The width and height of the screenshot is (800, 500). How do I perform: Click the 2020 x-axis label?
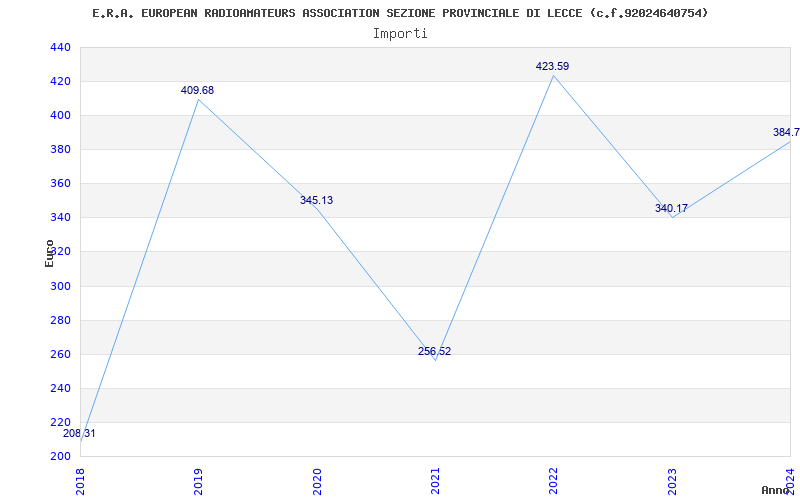click(317, 481)
